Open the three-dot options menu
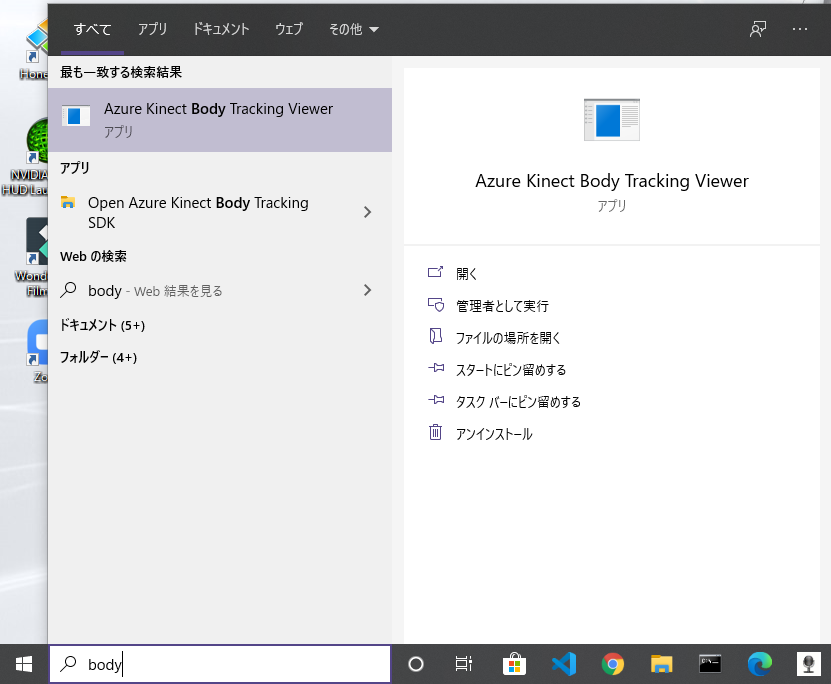This screenshot has width=831, height=684. click(x=800, y=29)
